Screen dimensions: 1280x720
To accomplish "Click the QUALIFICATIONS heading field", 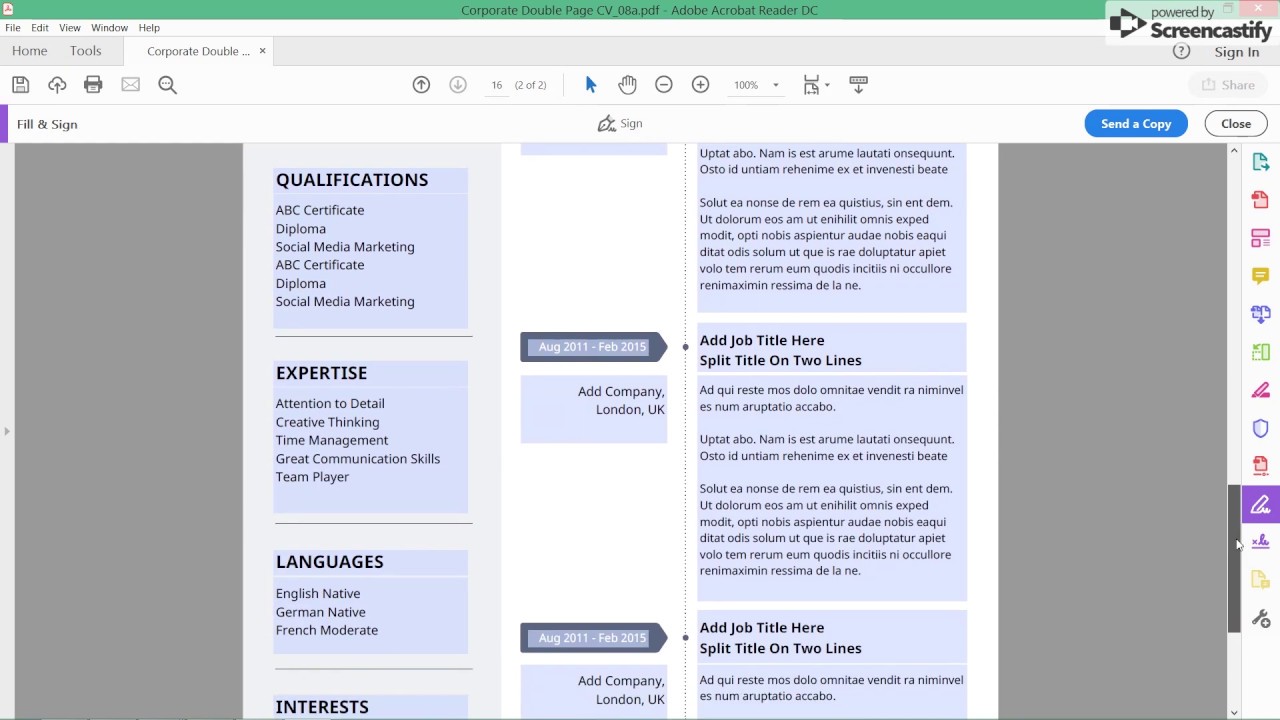I will tap(370, 180).
